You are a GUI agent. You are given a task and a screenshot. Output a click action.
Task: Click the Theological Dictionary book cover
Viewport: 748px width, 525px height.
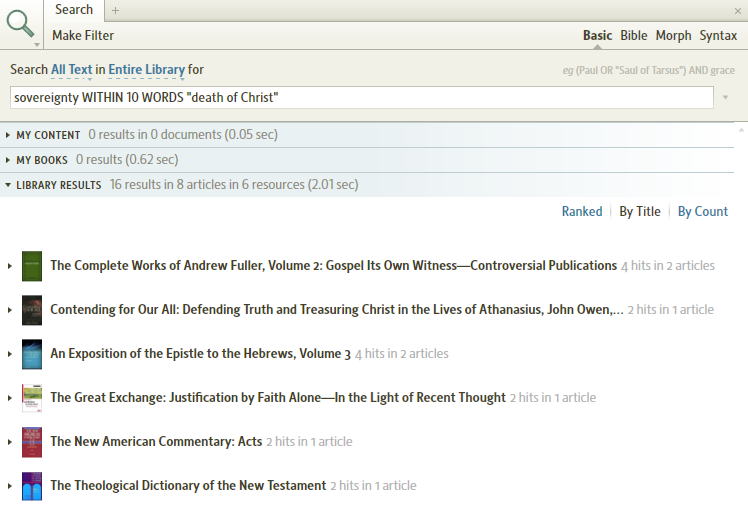[32, 486]
